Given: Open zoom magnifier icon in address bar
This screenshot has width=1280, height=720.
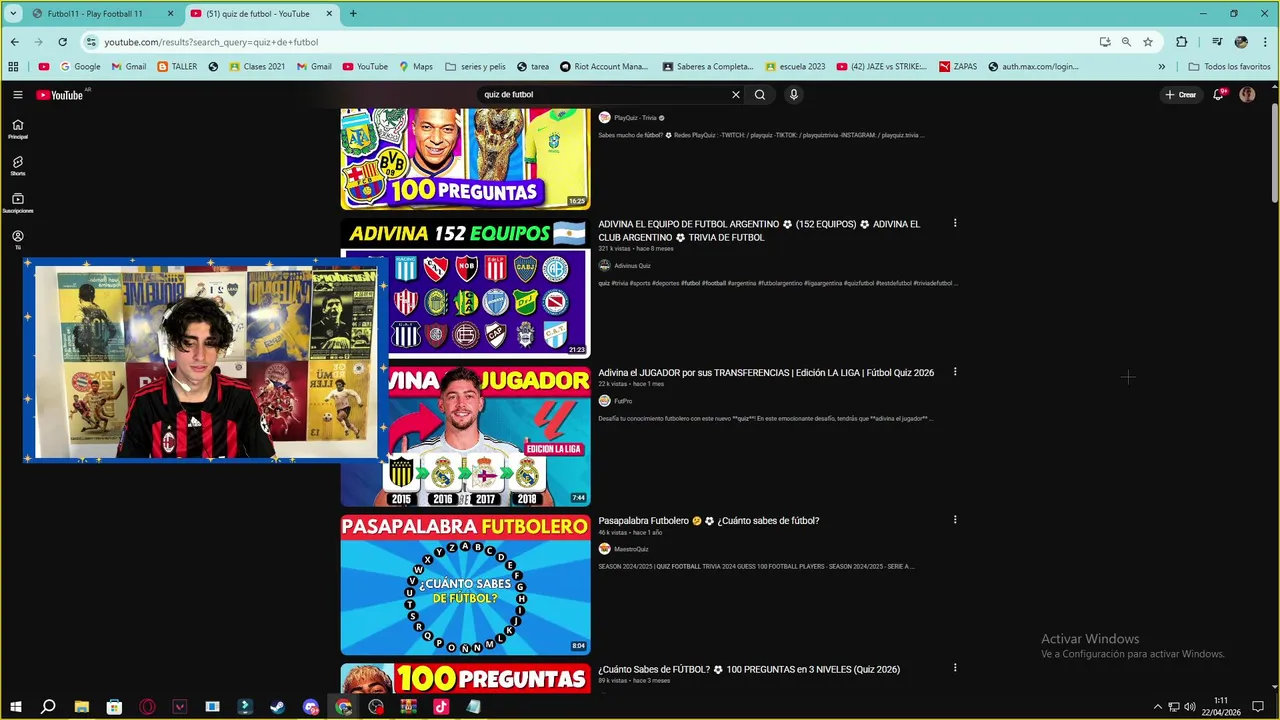Looking at the screenshot, I should [1126, 42].
